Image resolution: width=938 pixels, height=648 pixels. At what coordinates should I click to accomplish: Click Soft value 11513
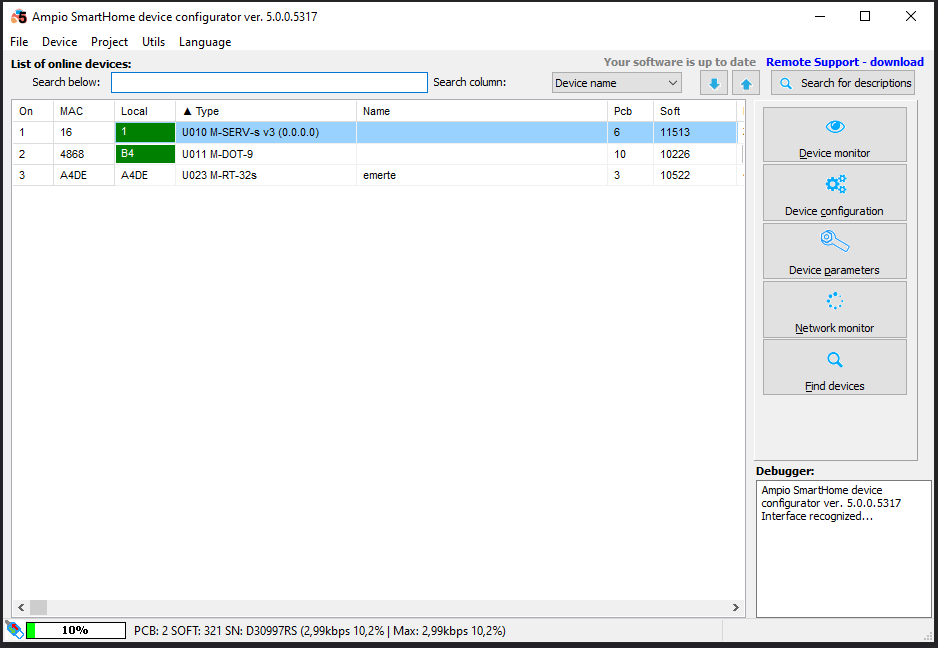(x=675, y=132)
